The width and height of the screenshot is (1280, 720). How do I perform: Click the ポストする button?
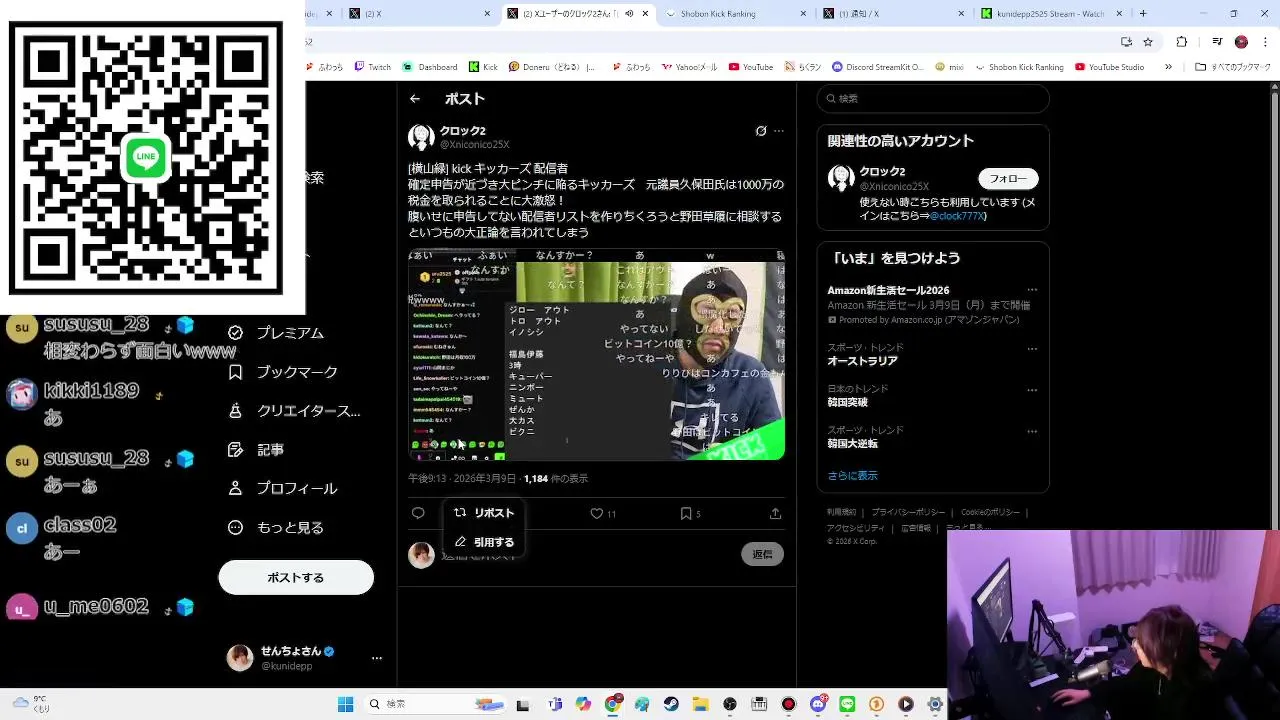(296, 577)
